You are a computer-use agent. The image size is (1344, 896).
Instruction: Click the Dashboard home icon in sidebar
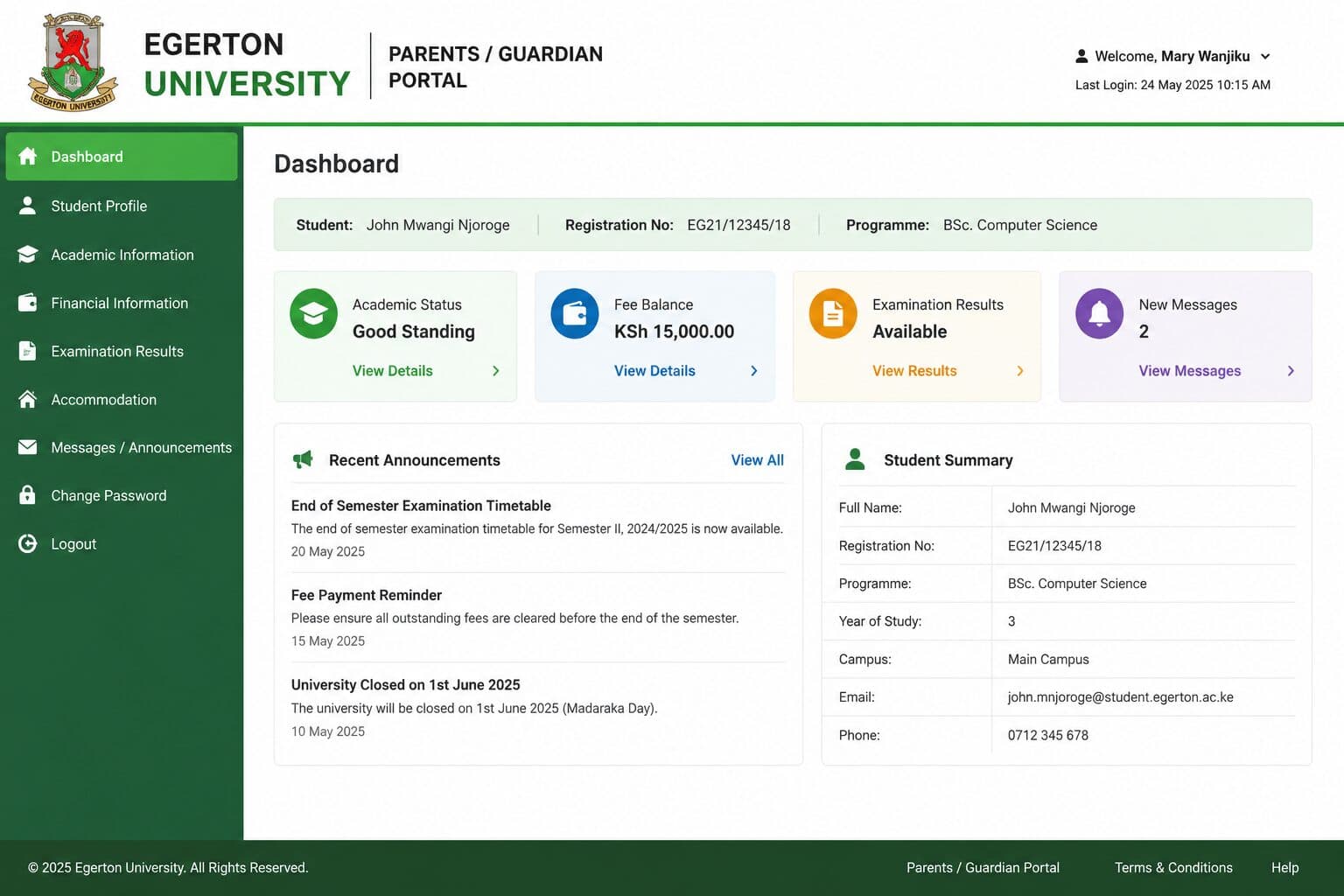(x=28, y=157)
